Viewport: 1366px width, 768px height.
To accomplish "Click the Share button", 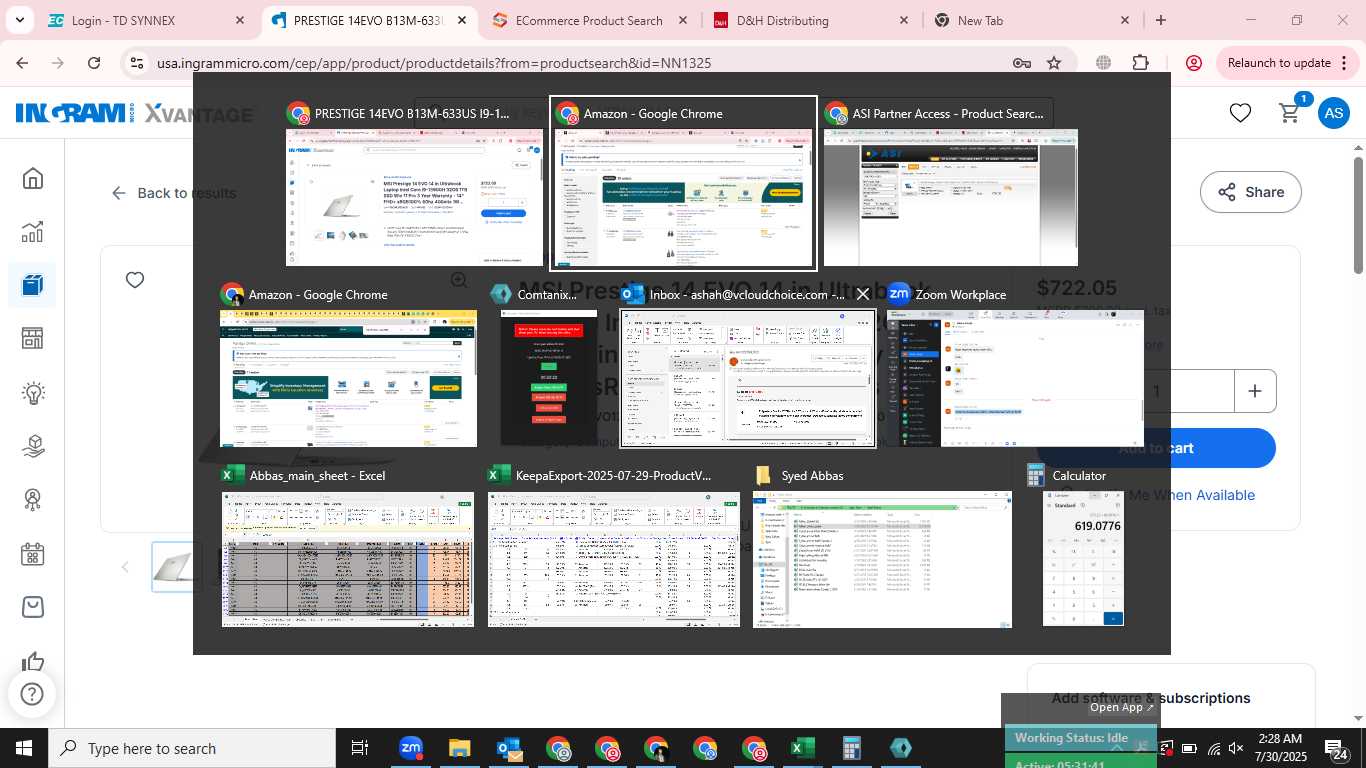I will pyautogui.click(x=1250, y=192).
